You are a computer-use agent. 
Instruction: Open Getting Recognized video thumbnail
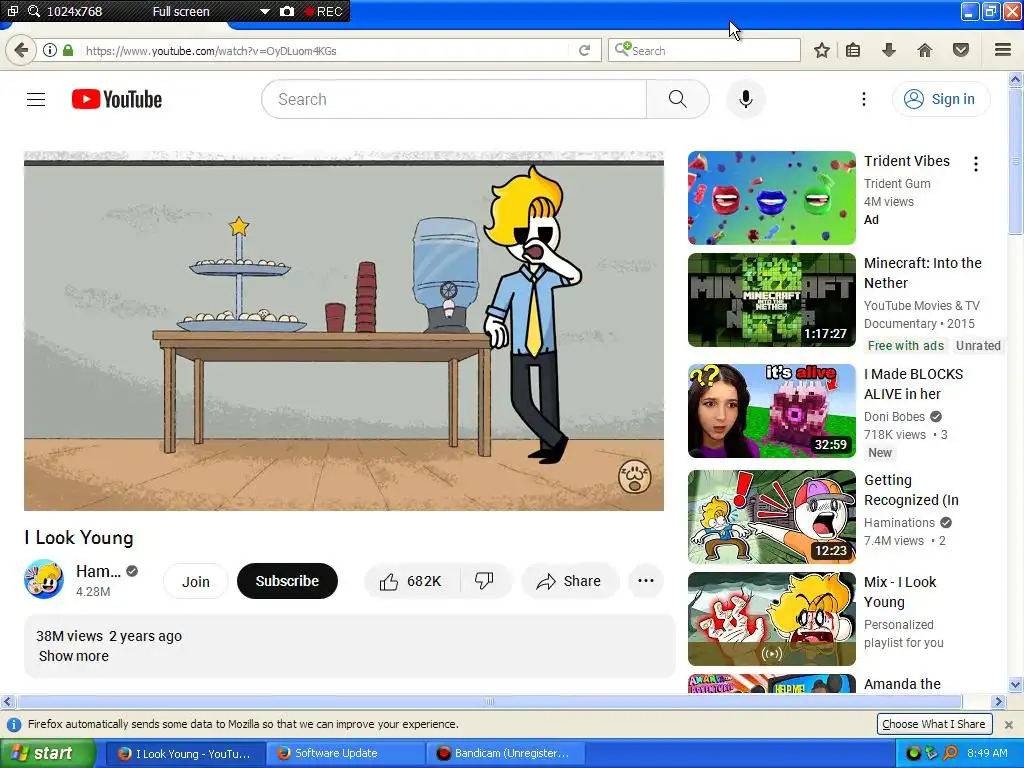(771, 517)
